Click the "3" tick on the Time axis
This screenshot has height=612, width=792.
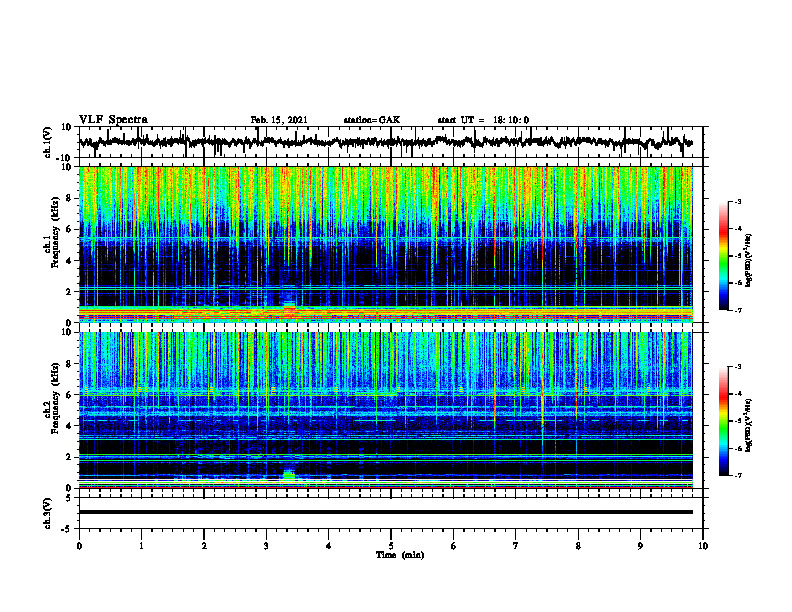coord(266,546)
